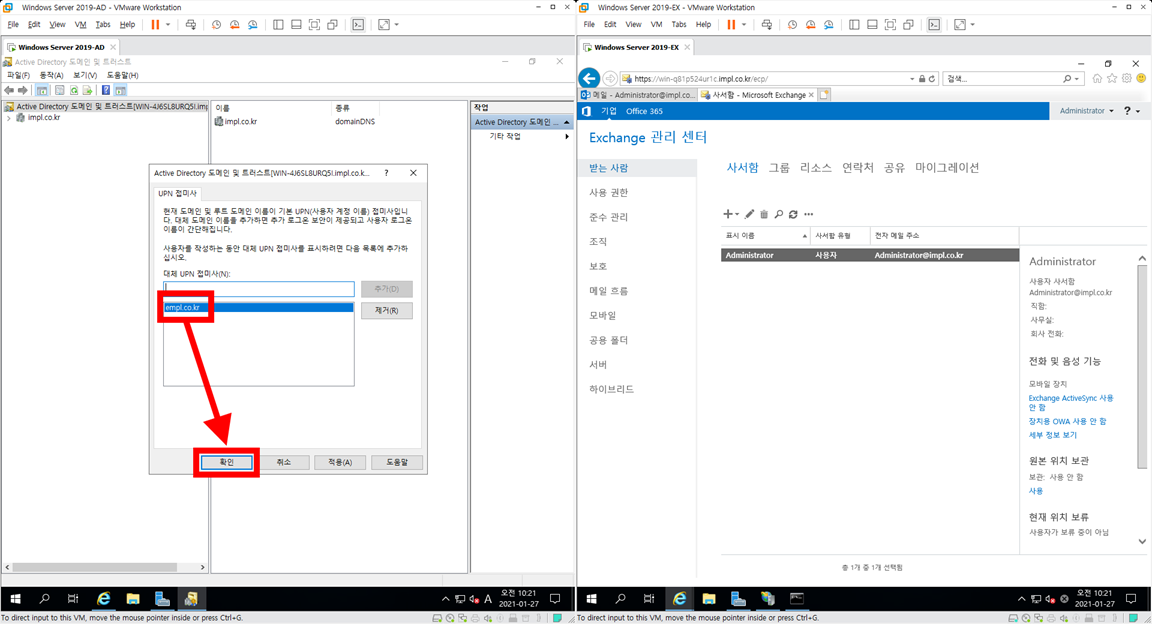Delete selected mailbox with trash icon
Image resolution: width=1152 pixels, height=624 pixels.
[x=764, y=214]
